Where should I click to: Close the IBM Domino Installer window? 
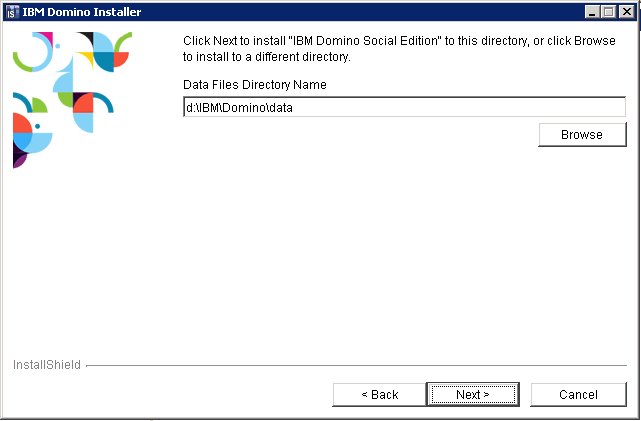coord(626,12)
